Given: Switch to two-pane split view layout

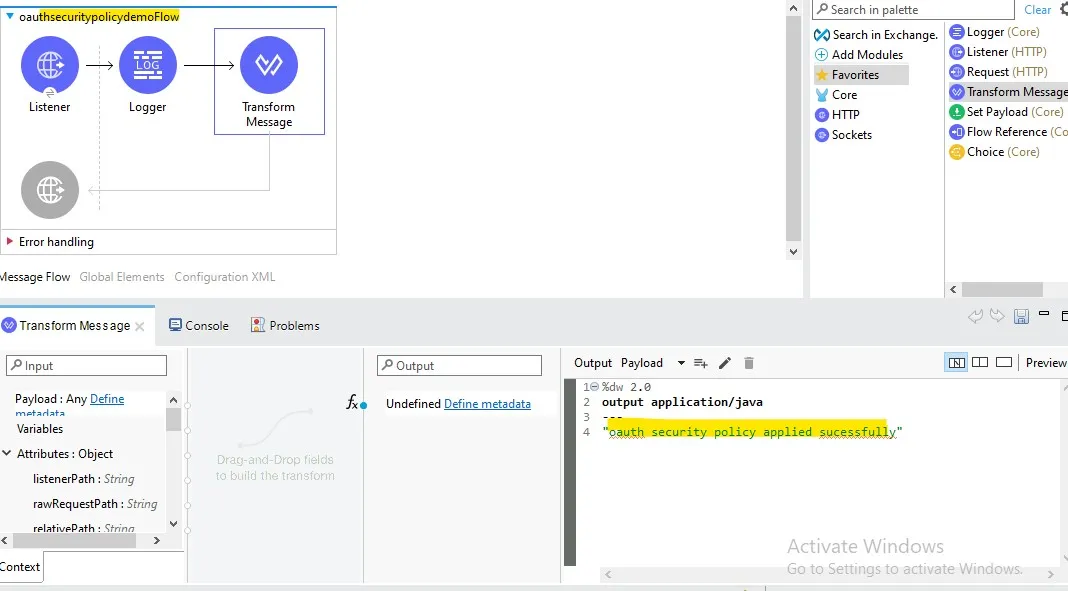Looking at the screenshot, I should [x=980, y=362].
